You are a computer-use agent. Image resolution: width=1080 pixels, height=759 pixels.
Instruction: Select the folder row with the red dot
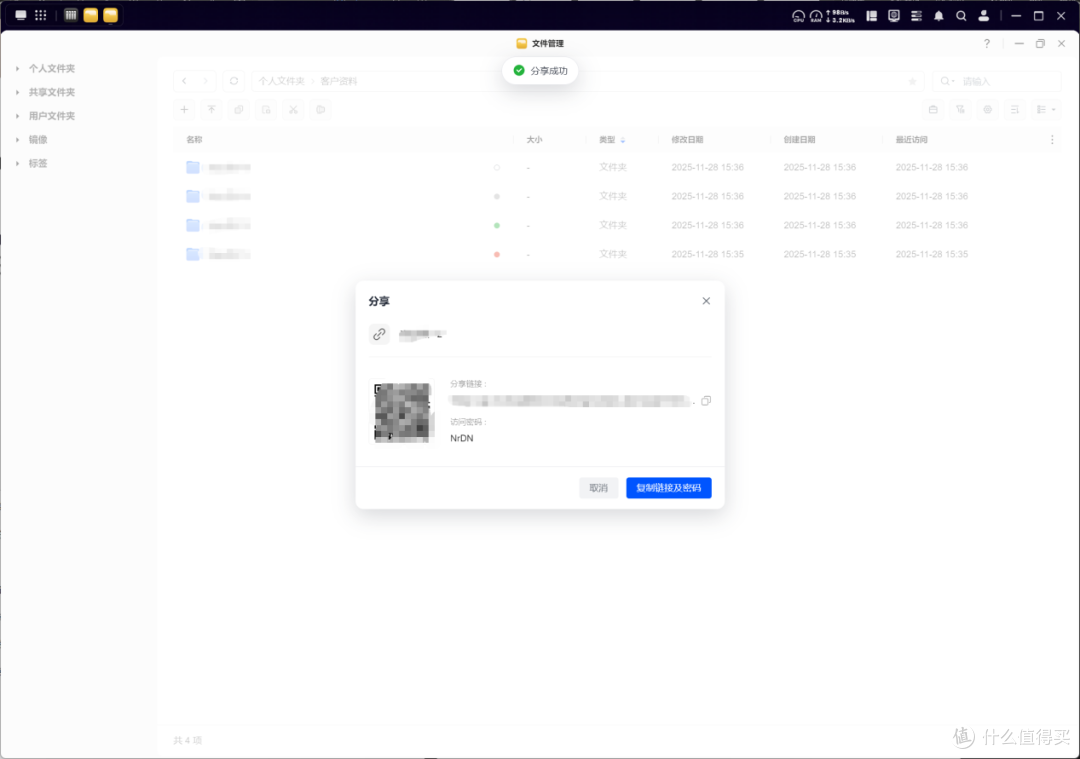click(x=616, y=254)
